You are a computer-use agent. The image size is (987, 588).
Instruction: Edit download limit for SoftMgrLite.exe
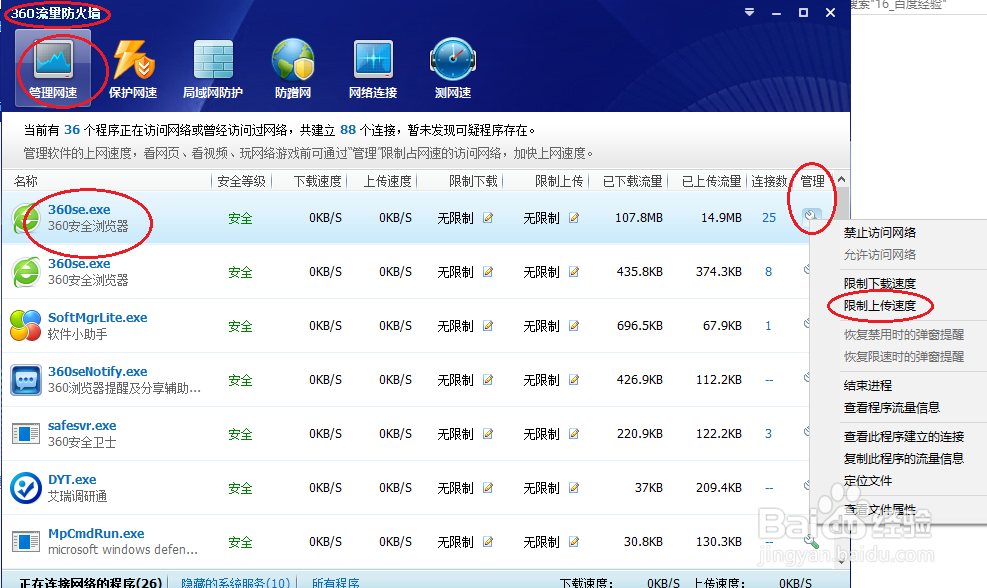point(488,326)
